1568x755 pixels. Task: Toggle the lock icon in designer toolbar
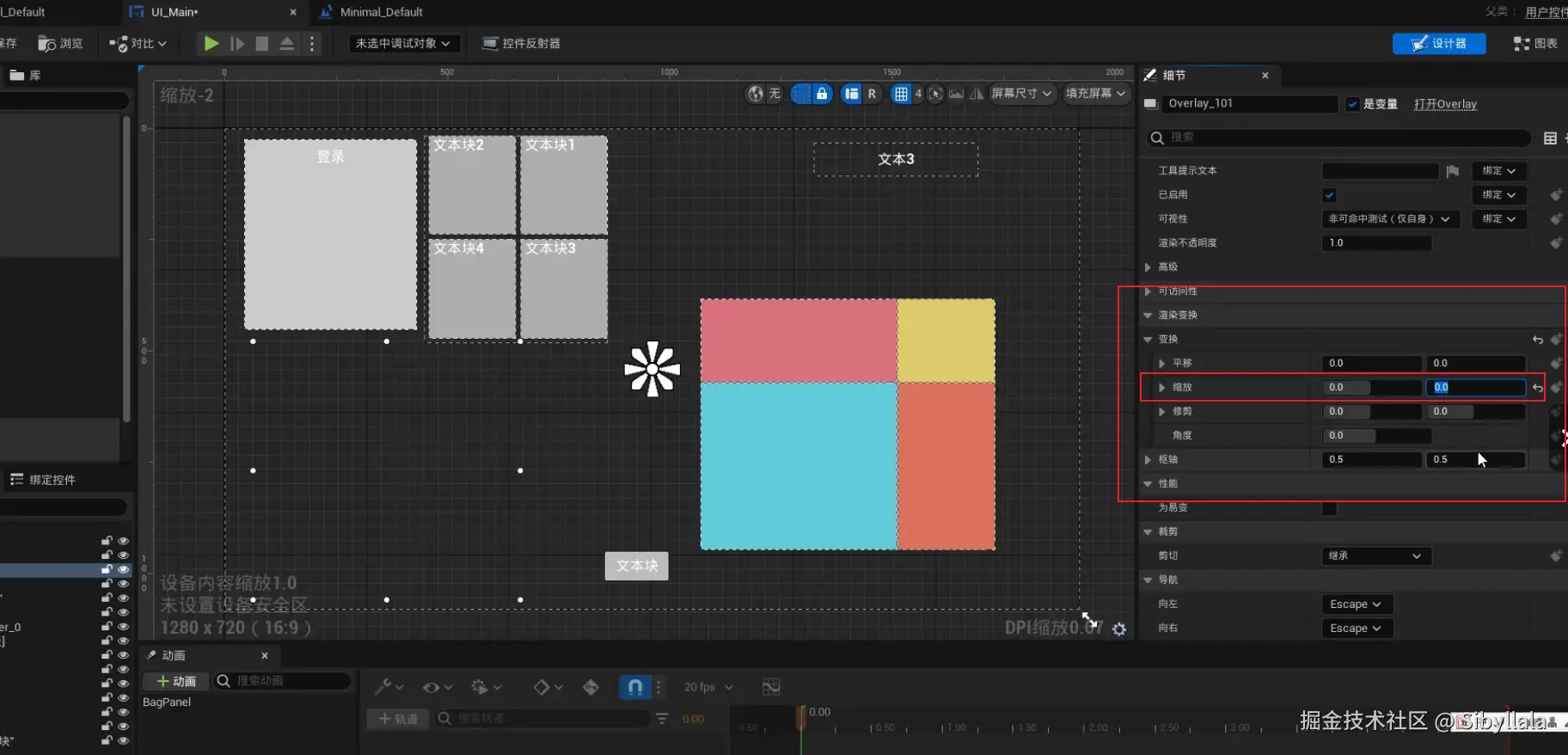822,94
